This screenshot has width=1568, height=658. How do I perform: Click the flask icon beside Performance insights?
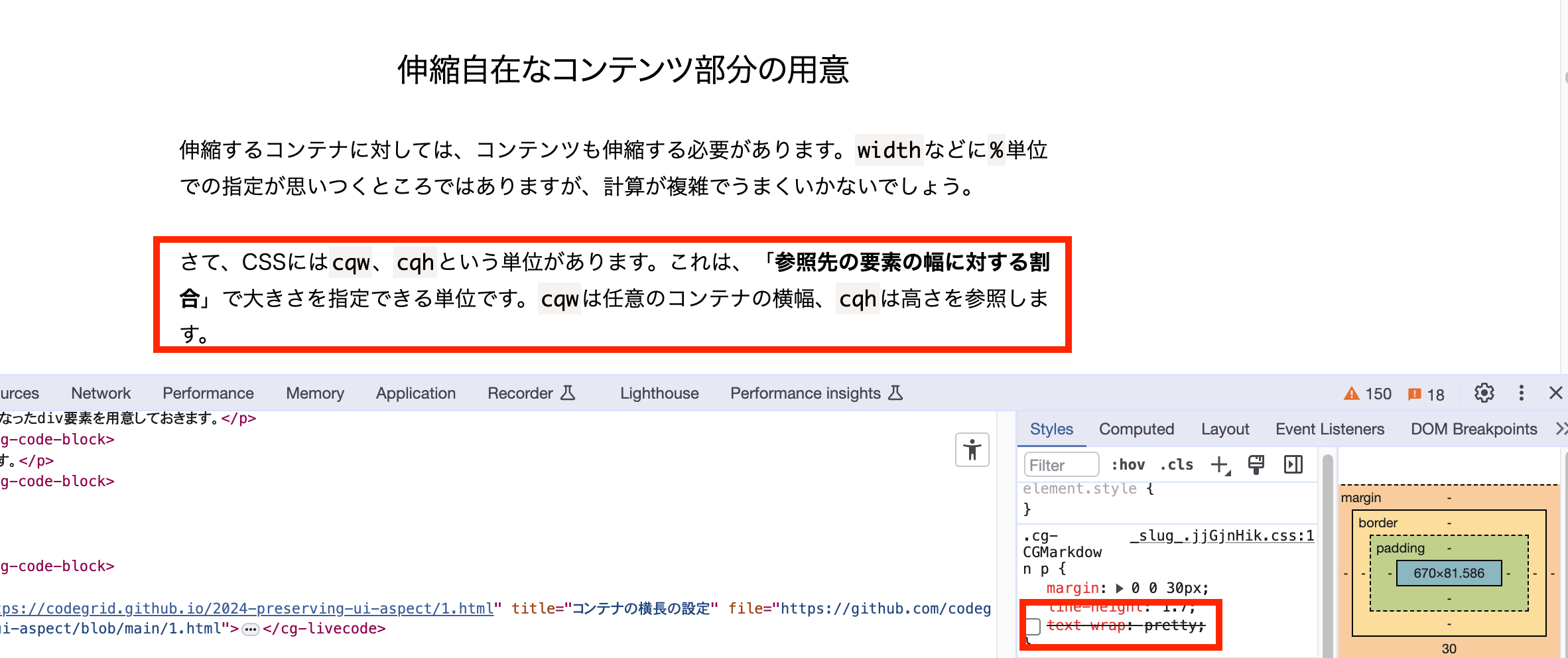pos(895,393)
